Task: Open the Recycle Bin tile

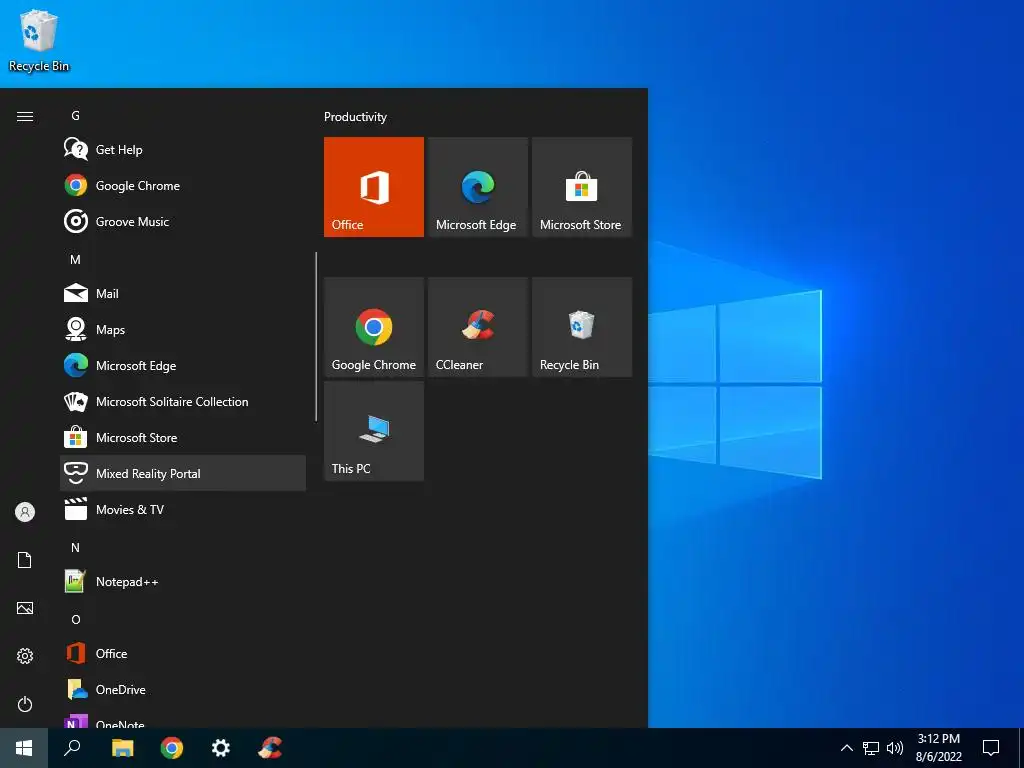Action: (x=582, y=327)
